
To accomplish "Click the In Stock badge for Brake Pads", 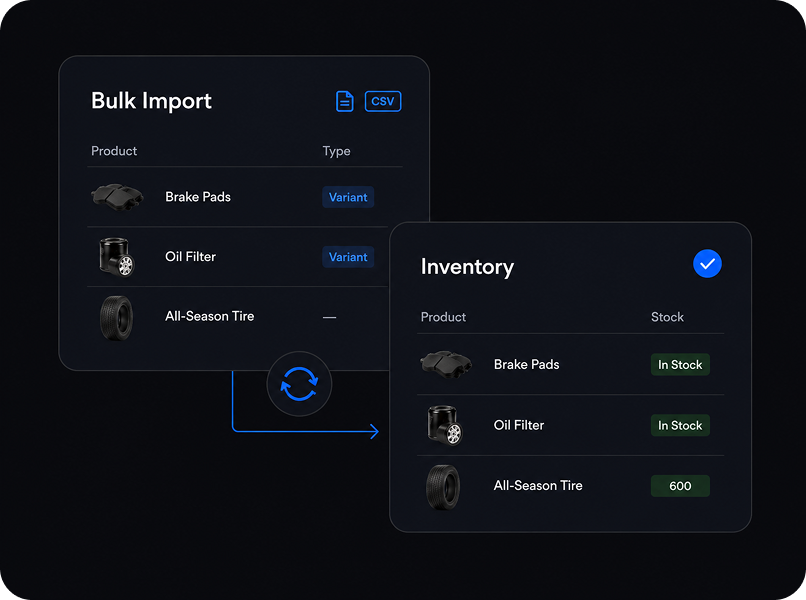I will [680, 365].
